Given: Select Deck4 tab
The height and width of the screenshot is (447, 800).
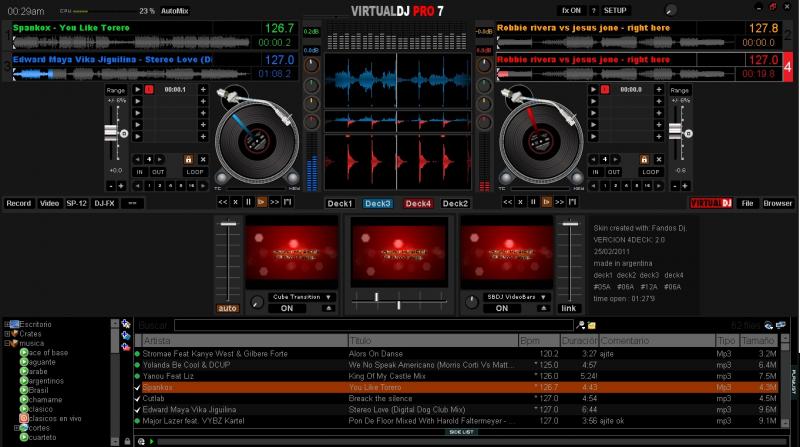Looking at the screenshot, I should [x=418, y=203].
